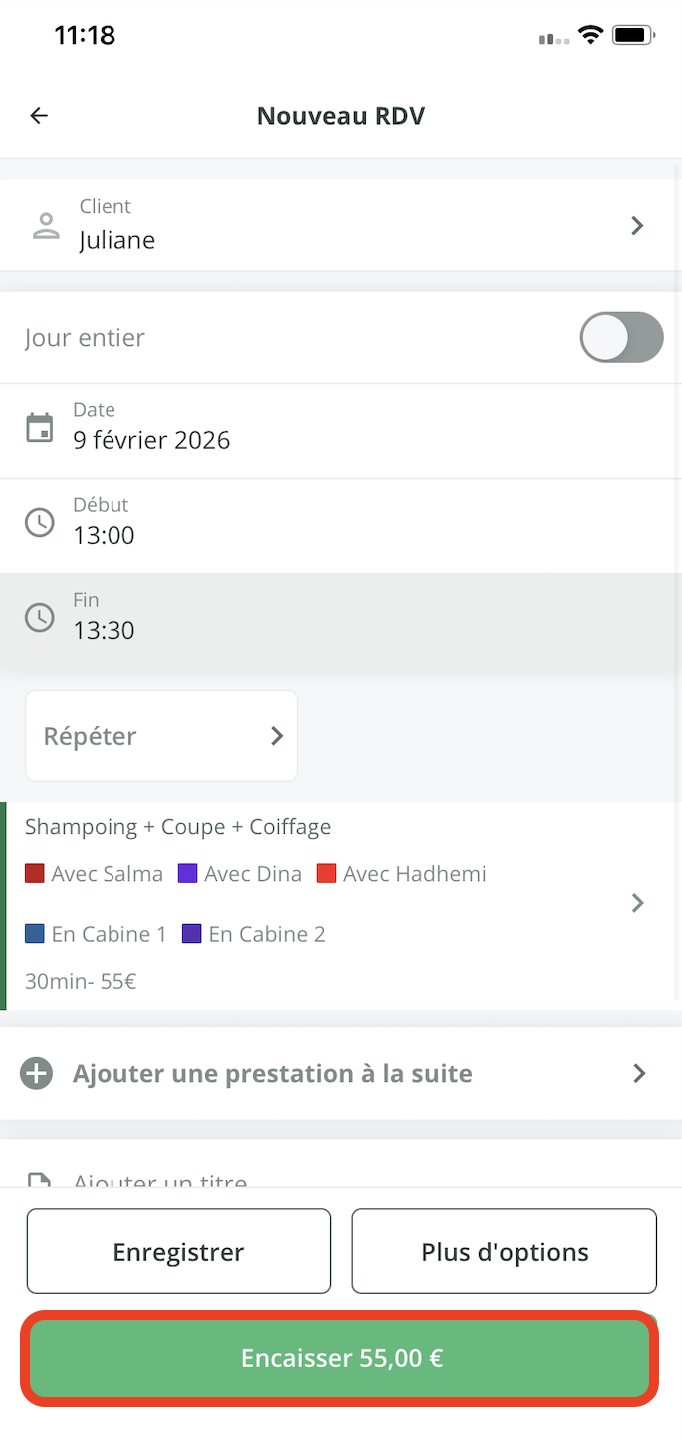
Task: Open client Juliane details chevron
Action: pyautogui.click(x=637, y=226)
